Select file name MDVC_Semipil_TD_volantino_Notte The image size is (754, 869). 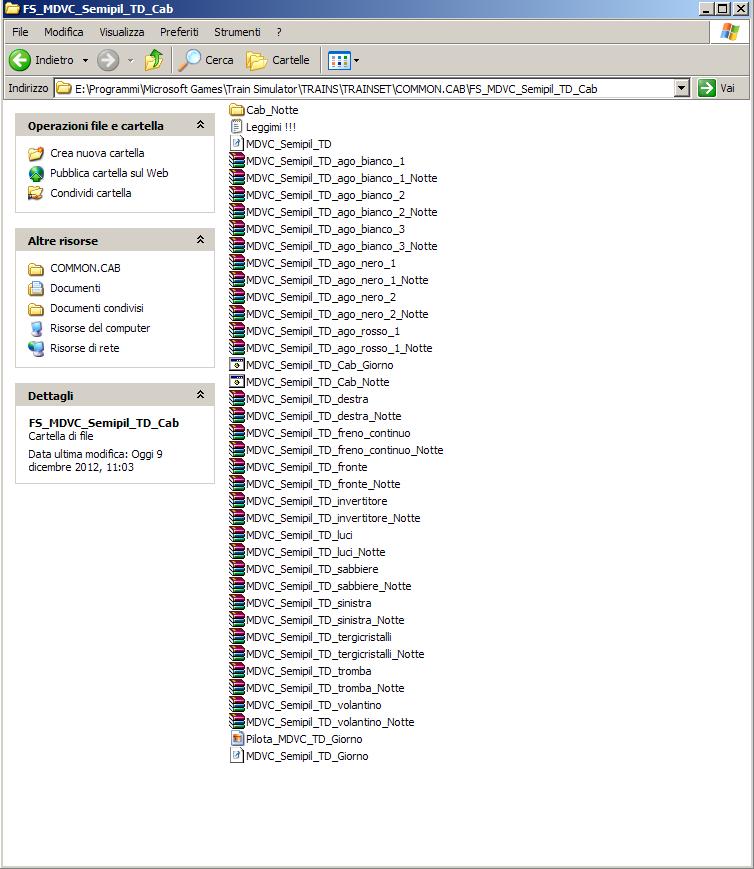330,722
